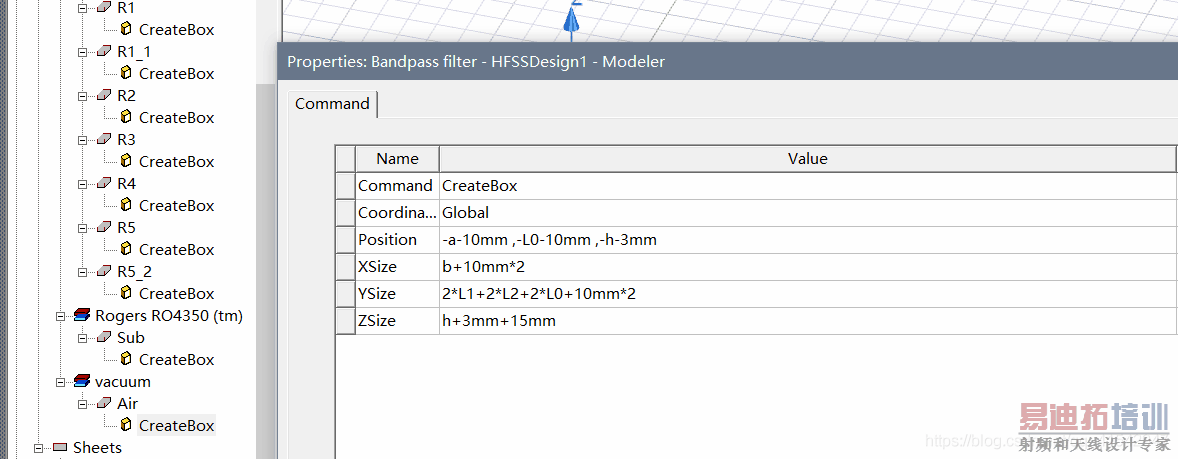Collapse the R1_1 tree node
This screenshot has width=1178, height=459.
(x=82, y=52)
